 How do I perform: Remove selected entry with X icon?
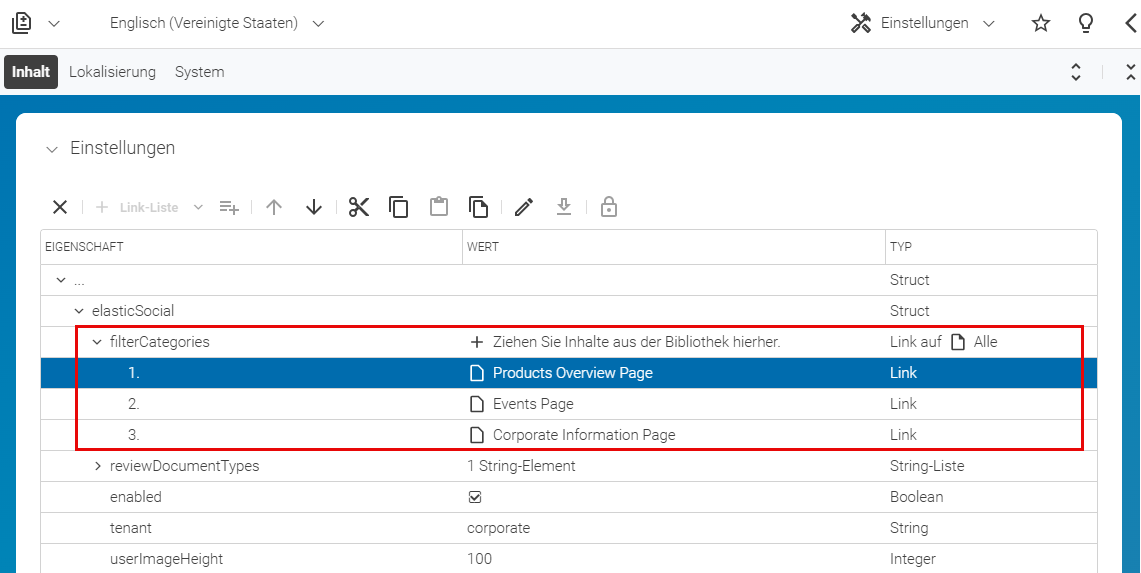point(60,208)
